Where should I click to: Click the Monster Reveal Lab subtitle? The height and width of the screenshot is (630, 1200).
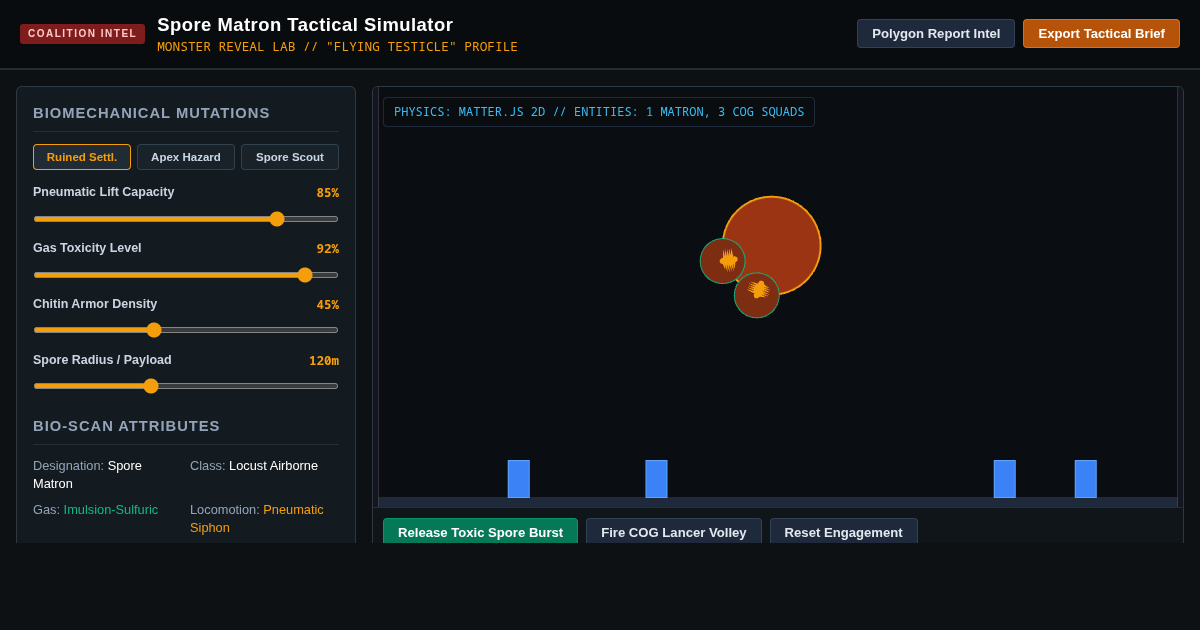coord(337,47)
